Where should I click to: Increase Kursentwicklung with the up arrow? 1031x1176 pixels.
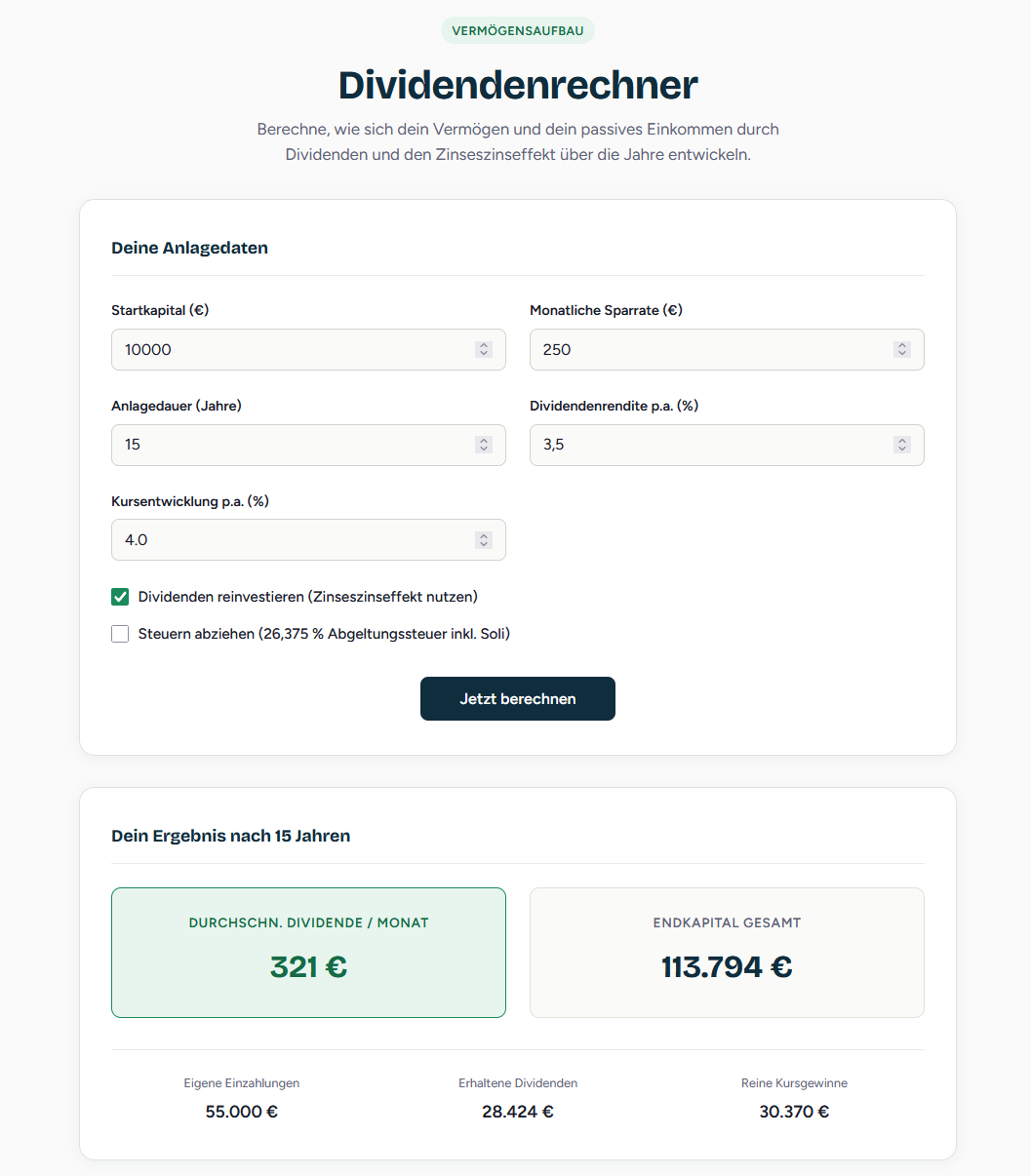click(484, 534)
